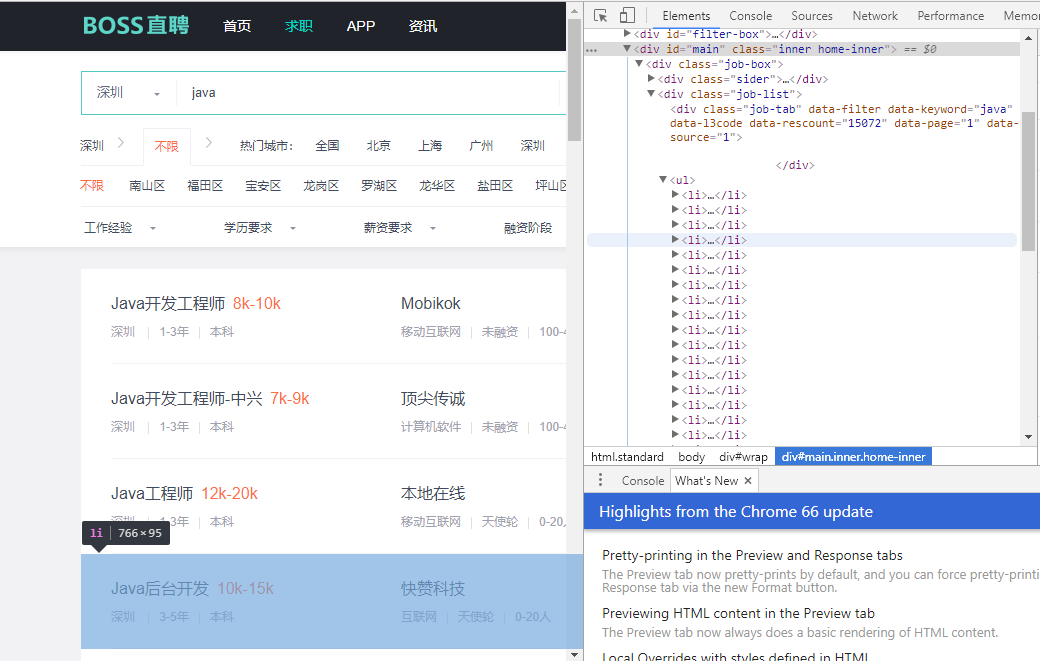Select the Console drawer tab
1040x661 pixels.
click(643, 481)
